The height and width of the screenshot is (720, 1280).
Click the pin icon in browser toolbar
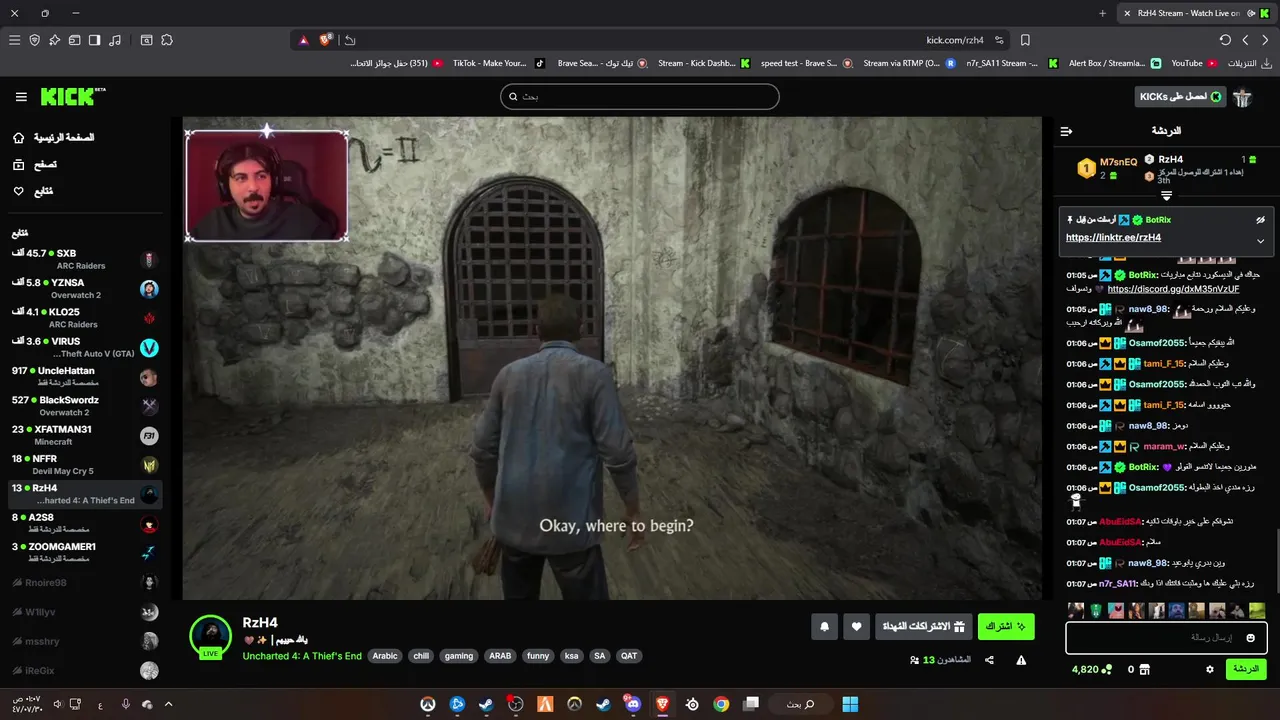click(54, 40)
